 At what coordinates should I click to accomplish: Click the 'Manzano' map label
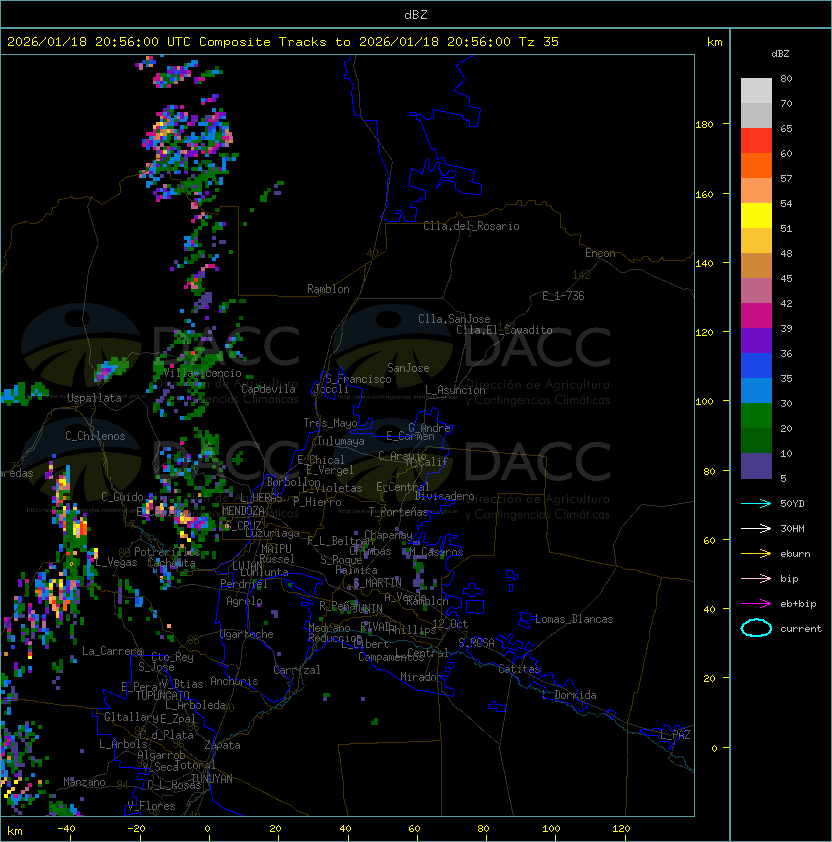[84, 782]
